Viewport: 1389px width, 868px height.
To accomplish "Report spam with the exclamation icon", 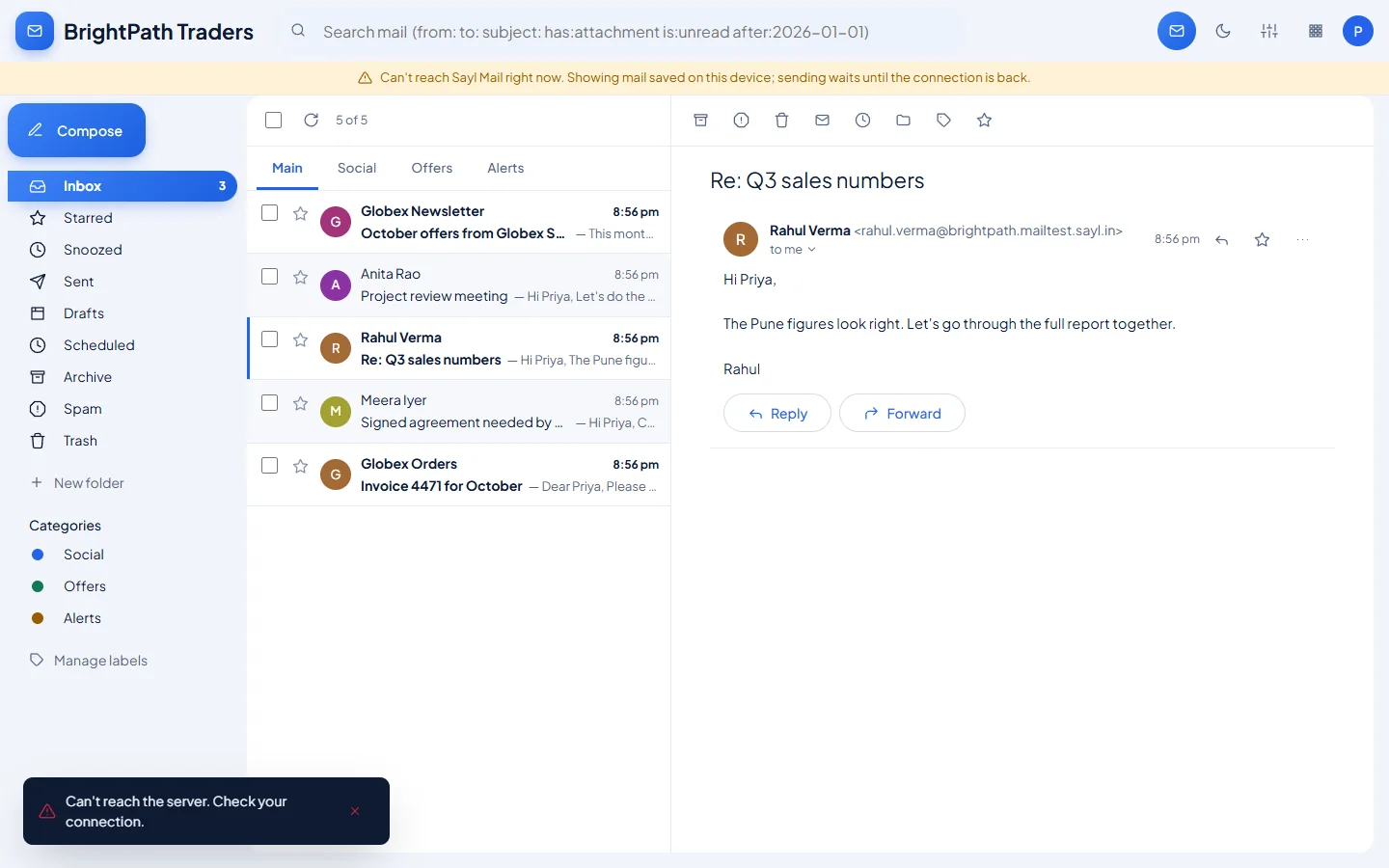I will [x=742, y=121].
